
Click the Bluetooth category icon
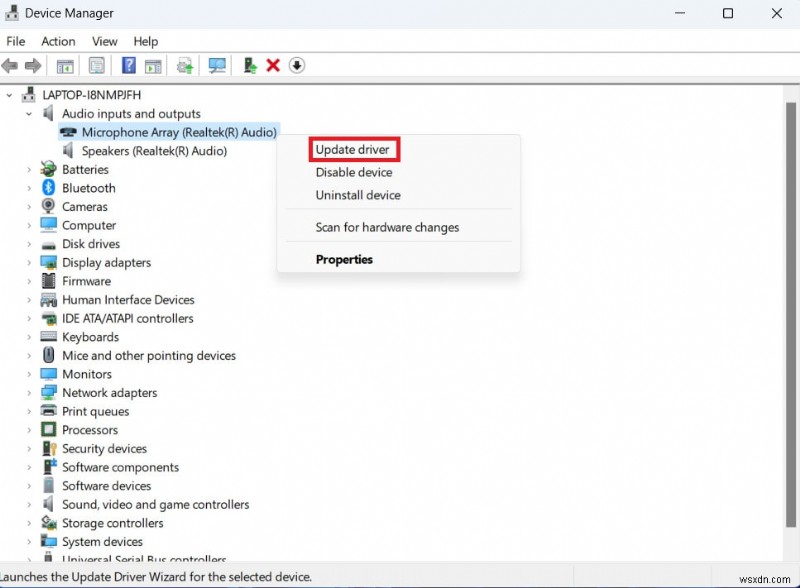(48, 188)
